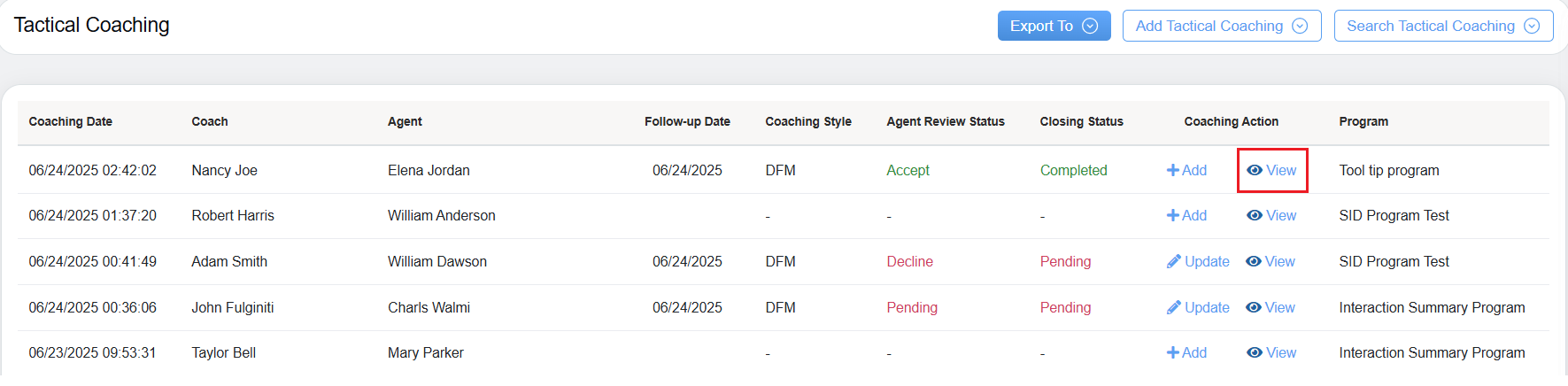Click the pencil Update icon for Adam Smith
Screen dimensions: 1568x386
tap(1174, 261)
